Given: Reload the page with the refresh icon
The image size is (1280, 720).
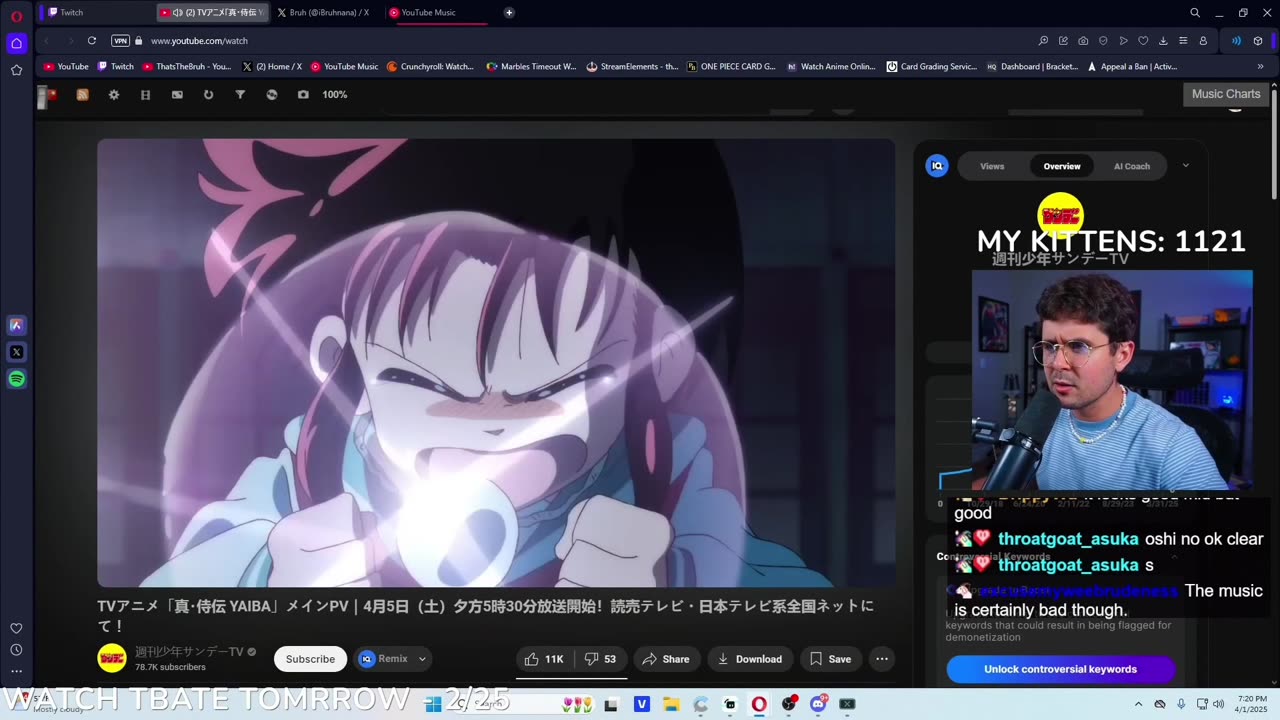Looking at the screenshot, I should 91,41.
